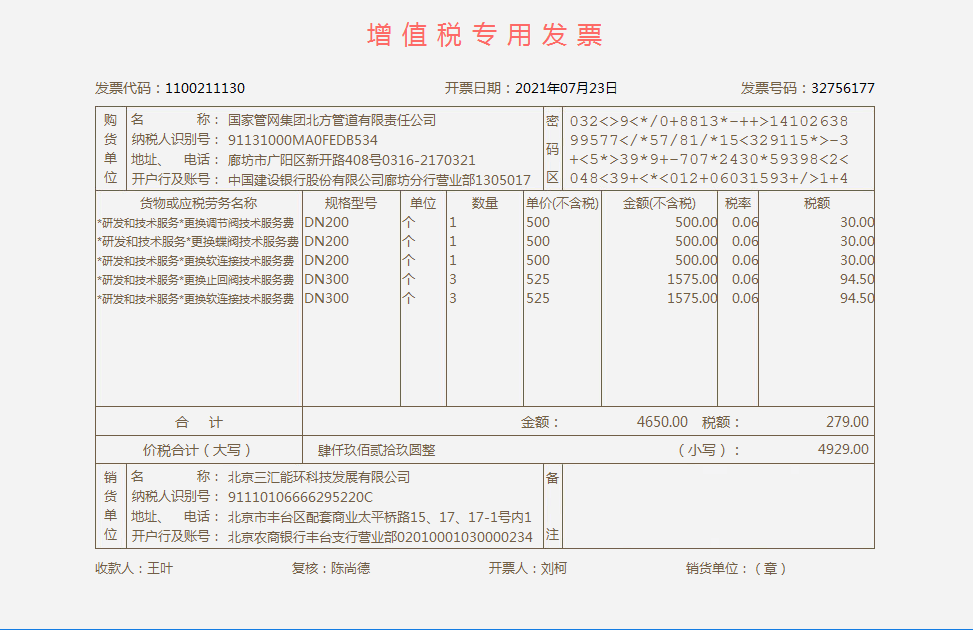Select the total amount 4650.00
The height and width of the screenshot is (630, 973).
(x=662, y=422)
